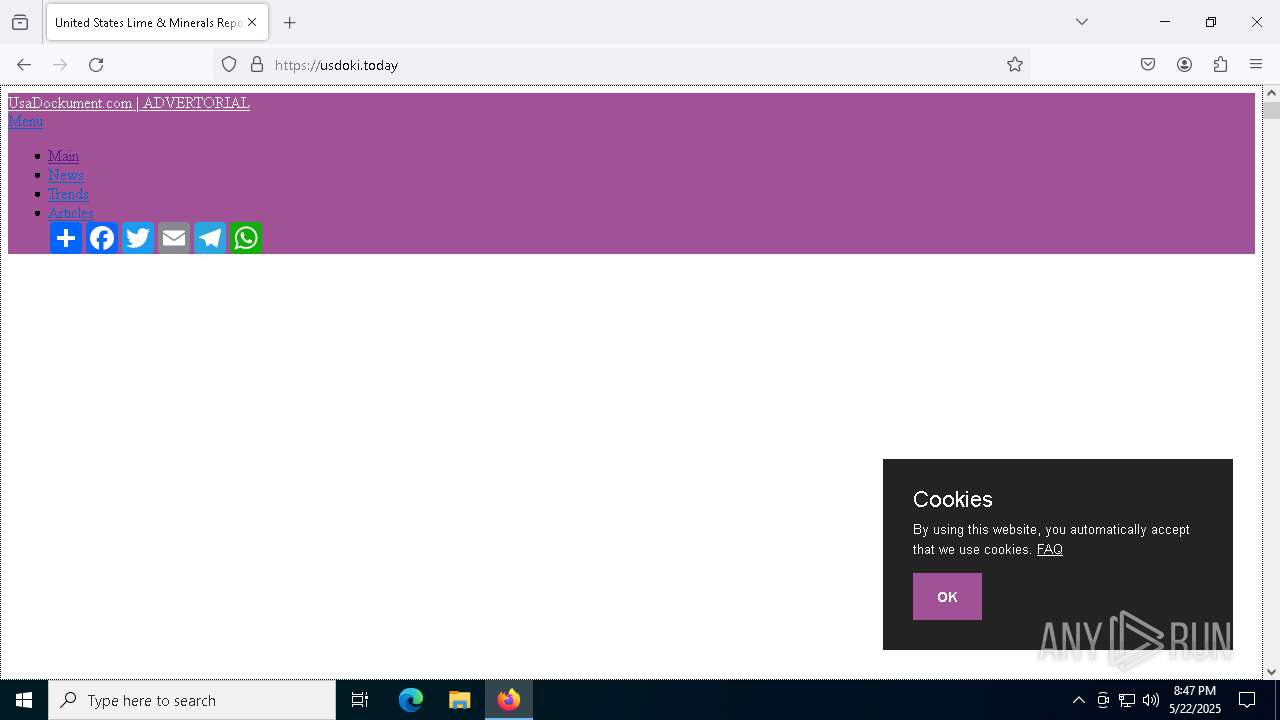Open the Firefox application menu
Viewport: 1280px width, 720px height.
[x=1256, y=65]
